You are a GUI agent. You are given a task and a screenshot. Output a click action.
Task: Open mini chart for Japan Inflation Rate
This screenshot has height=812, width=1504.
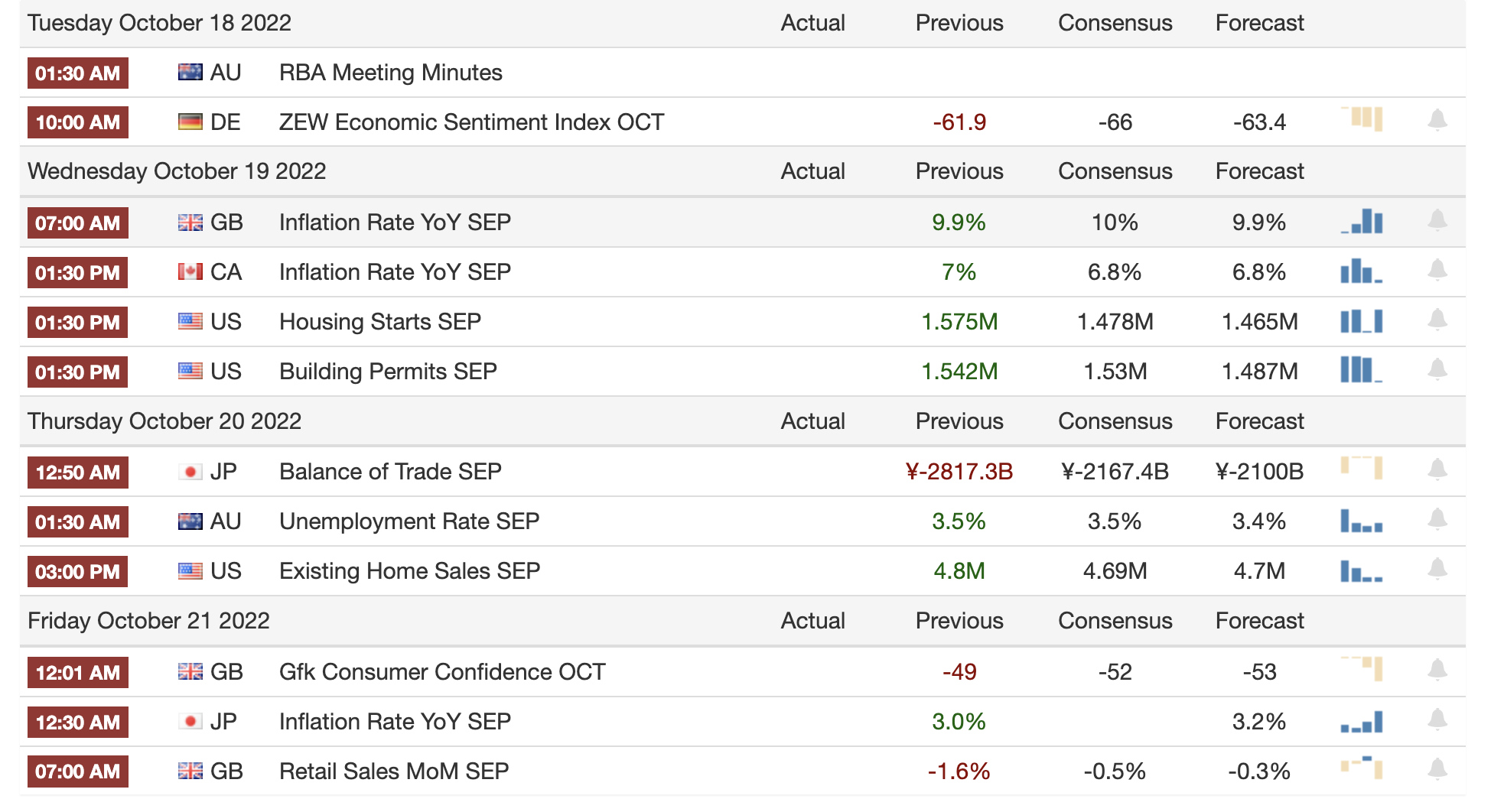click(x=1362, y=722)
